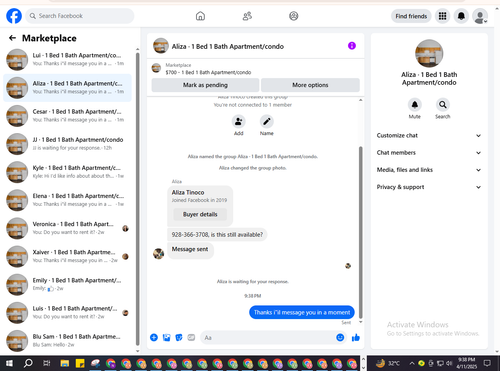Go back using Marketplace back arrow

(x=12, y=38)
